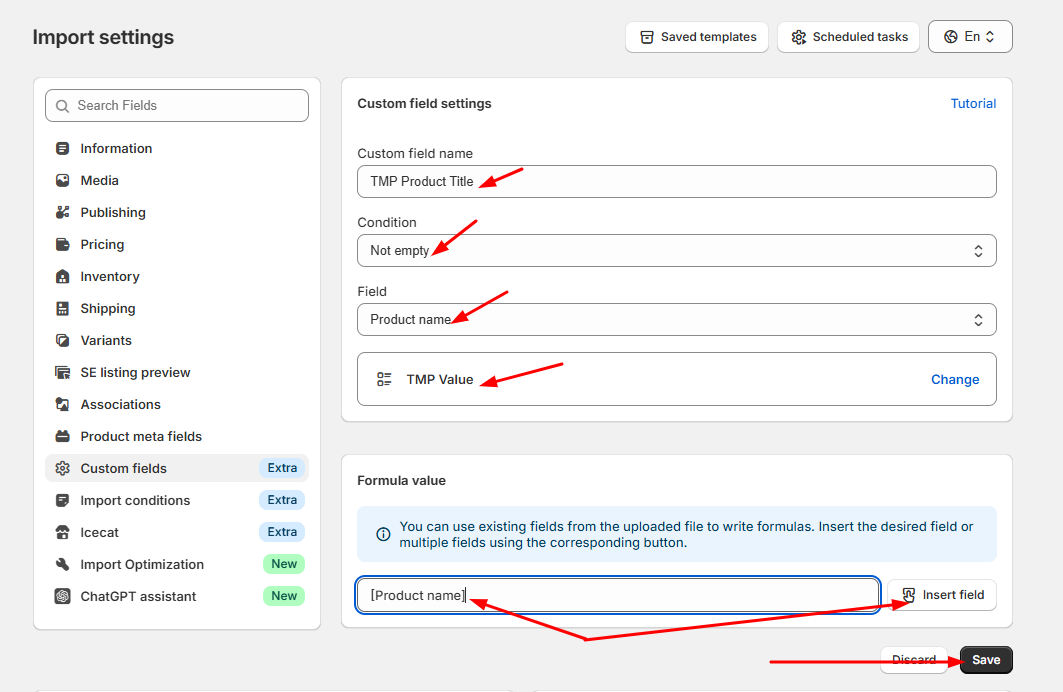Click the Variants label in sidebar

click(106, 340)
